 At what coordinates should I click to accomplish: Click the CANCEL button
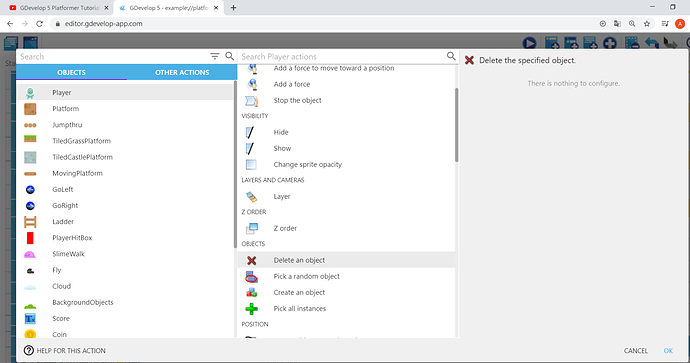click(635, 351)
